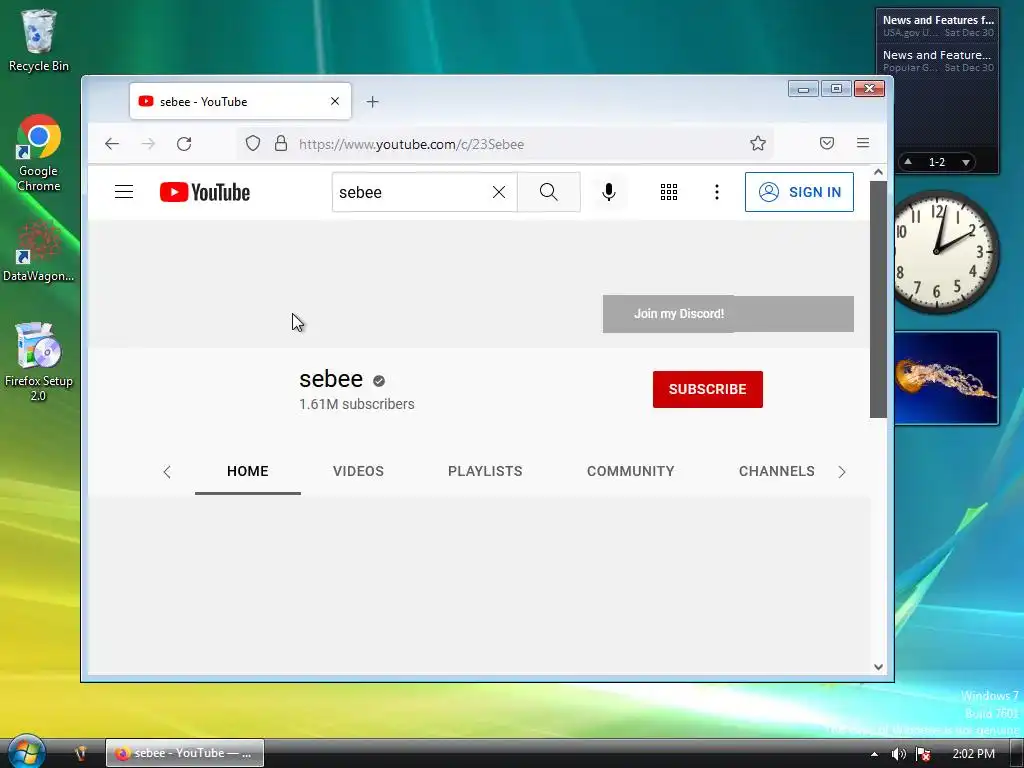
Task: Move channel tabs right with chevron
Action: (842, 472)
